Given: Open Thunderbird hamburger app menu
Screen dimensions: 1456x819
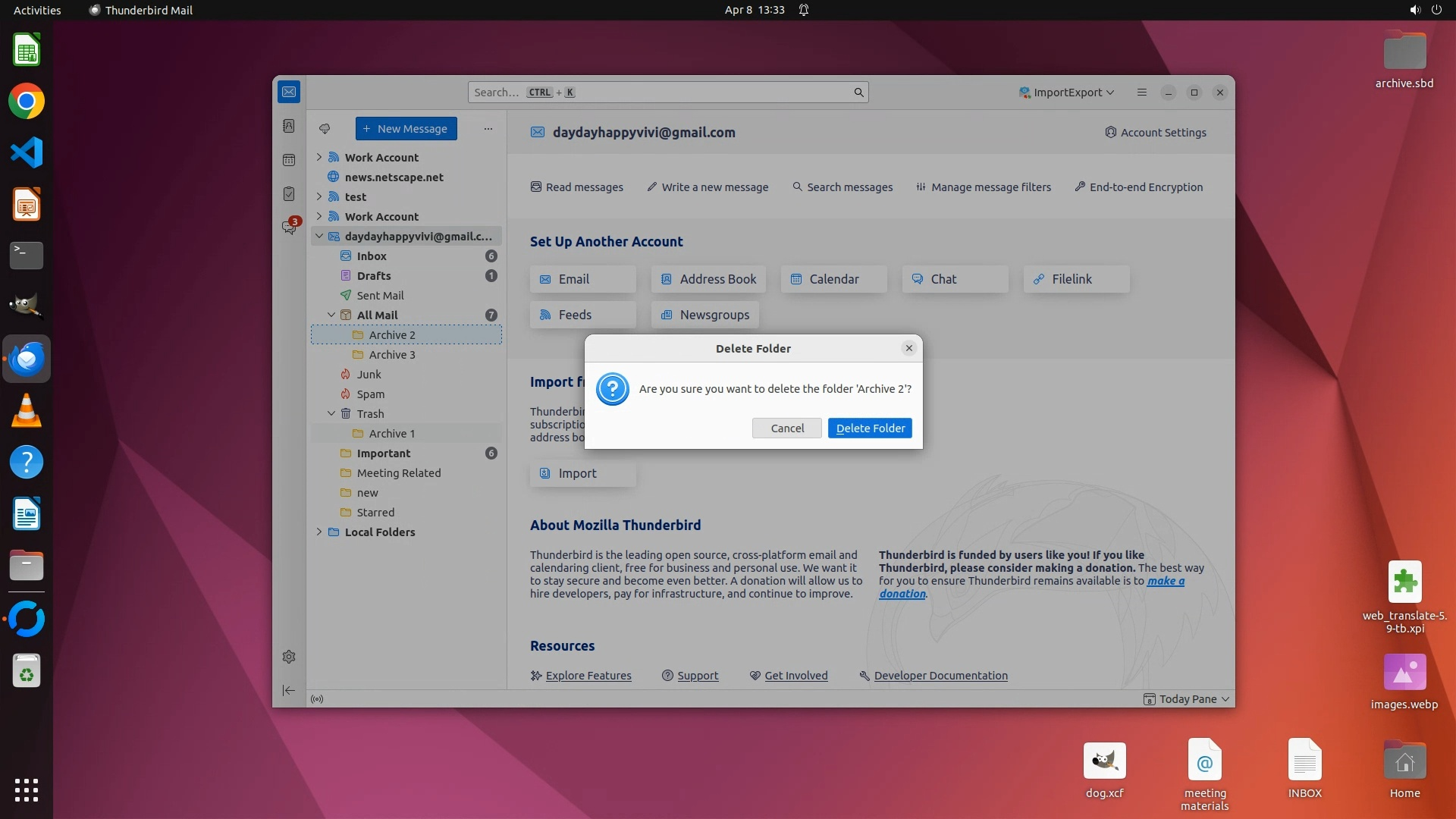Looking at the screenshot, I should (x=1142, y=93).
